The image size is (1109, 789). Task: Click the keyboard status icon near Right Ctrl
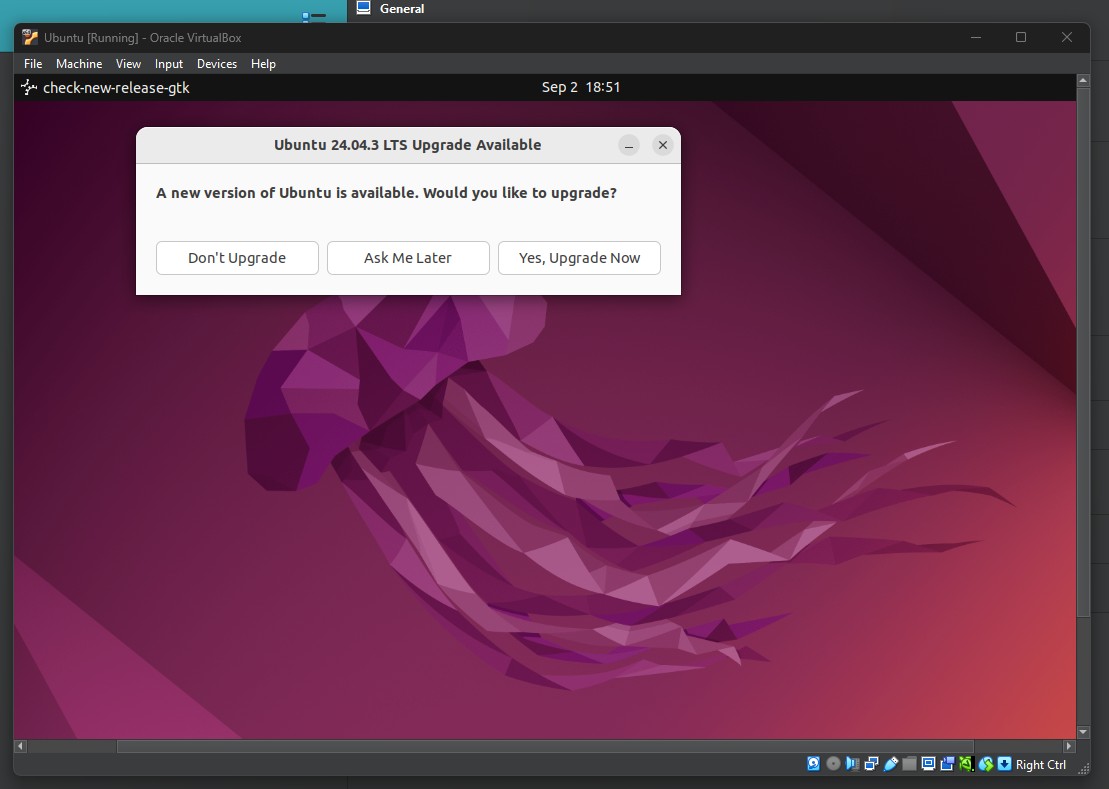(1004, 763)
